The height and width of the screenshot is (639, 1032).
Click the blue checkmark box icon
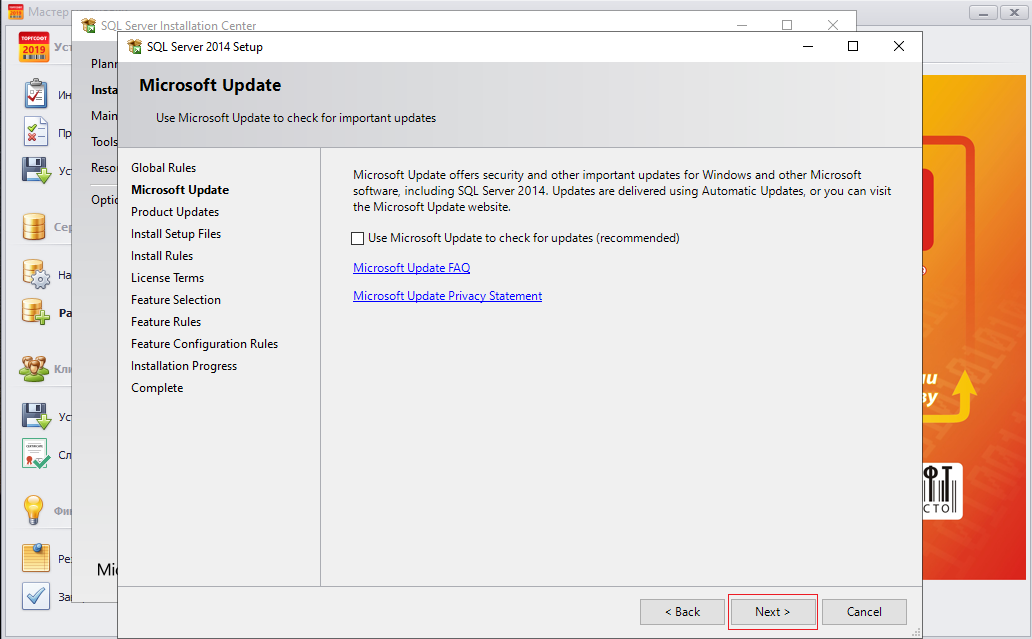coord(36,596)
